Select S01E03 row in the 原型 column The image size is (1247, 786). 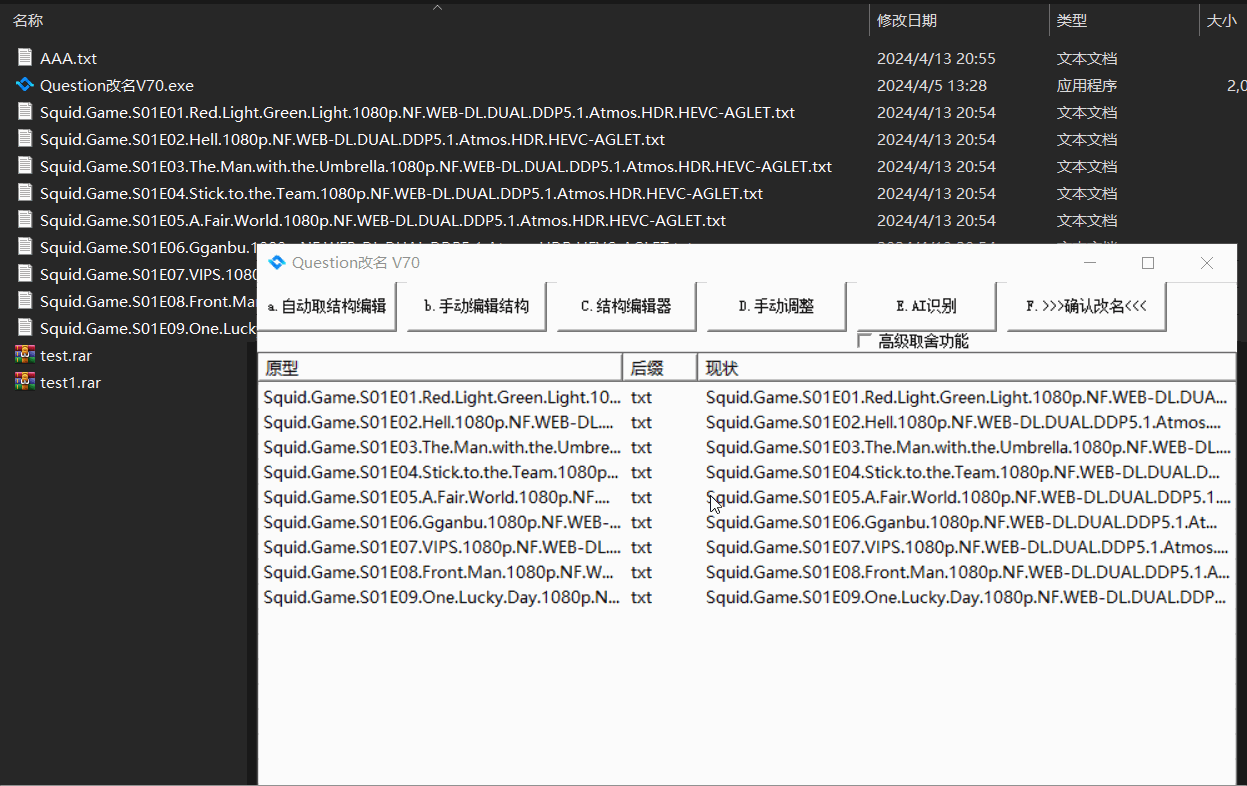(442, 447)
